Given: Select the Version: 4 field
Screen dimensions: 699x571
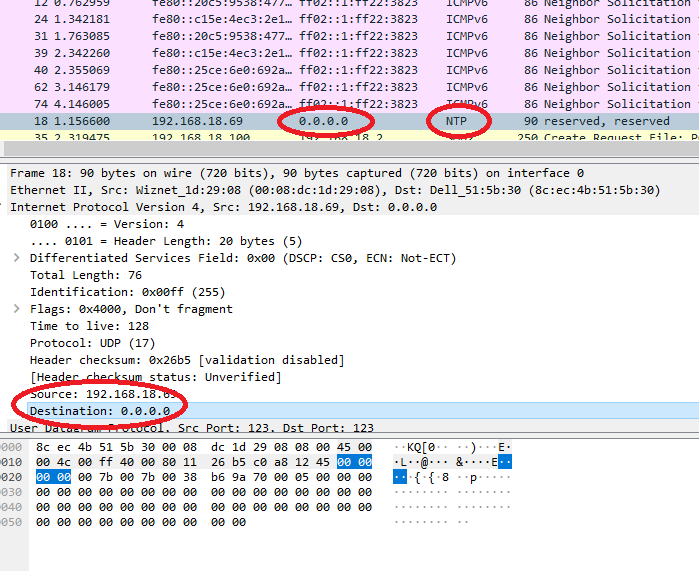Looking at the screenshot, I should pos(107,224).
